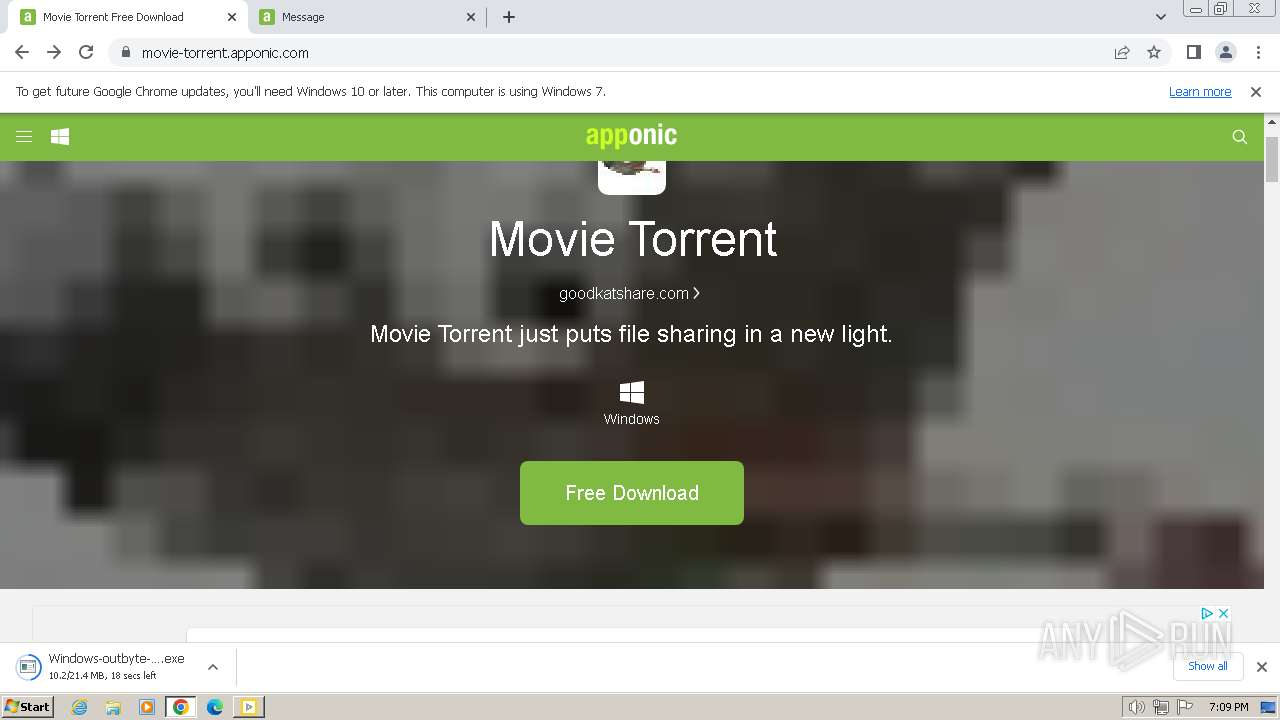The image size is (1280, 720).
Task: Select the Movie Torrent Free Download tab
Action: (130, 17)
